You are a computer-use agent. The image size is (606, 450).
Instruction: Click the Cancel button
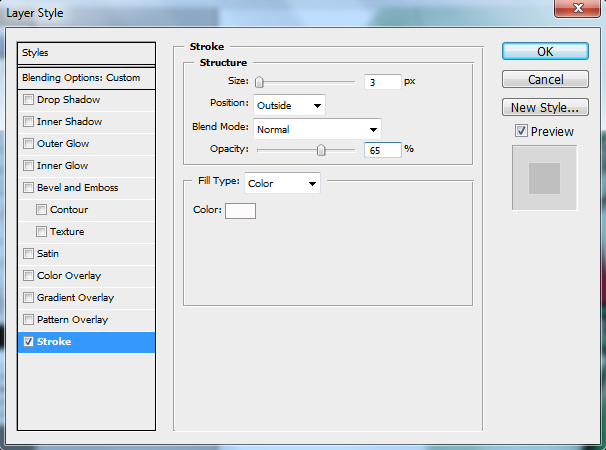pyautogui.click(x=545, y=79)
